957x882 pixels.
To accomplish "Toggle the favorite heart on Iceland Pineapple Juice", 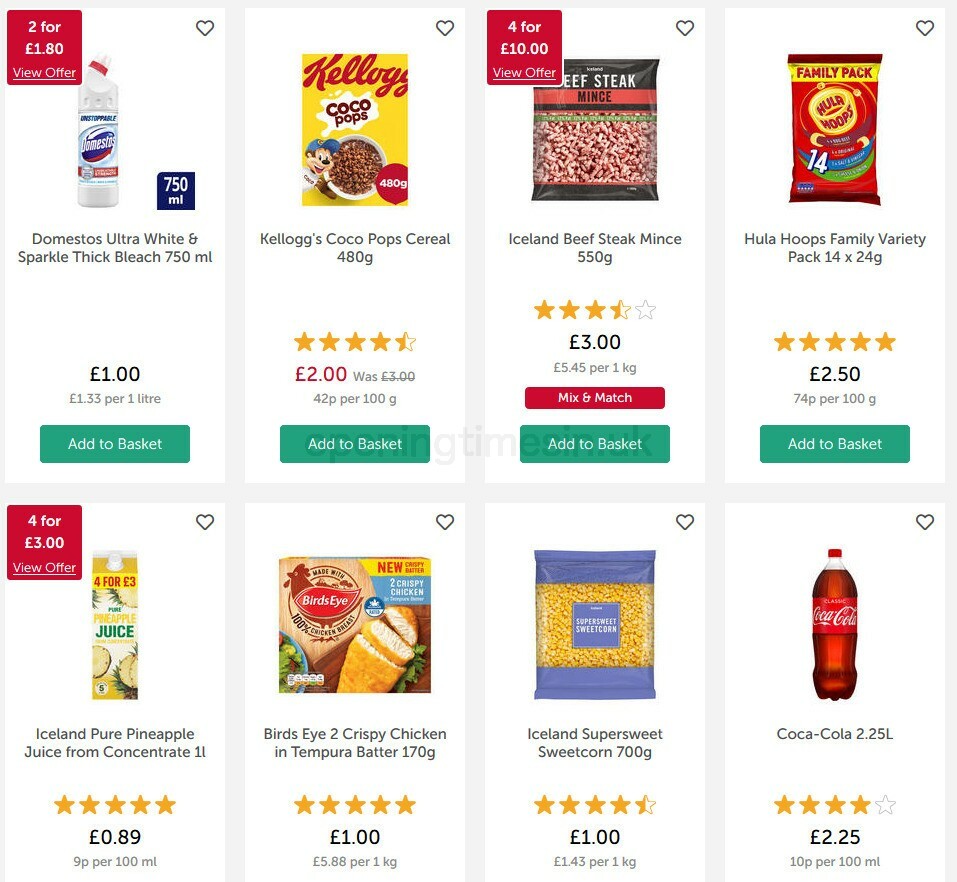I will pyautogui.click(x=205, y=522).
